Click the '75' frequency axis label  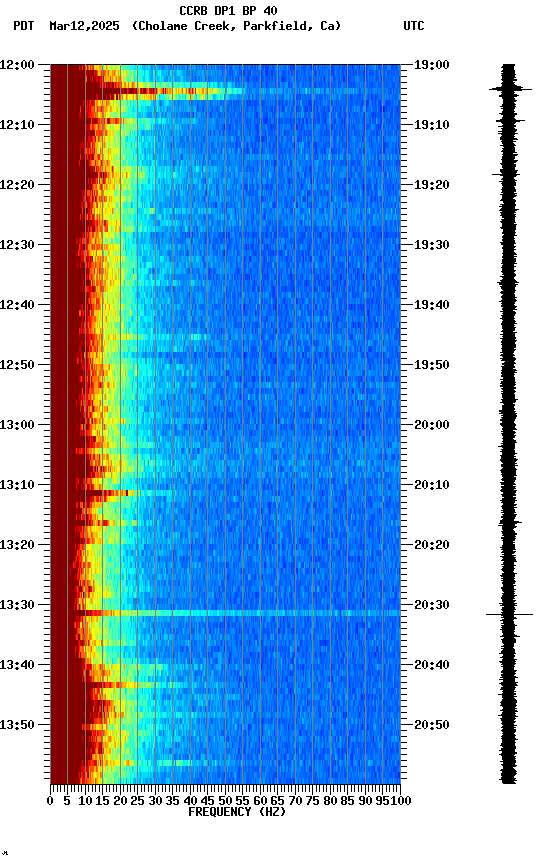point(312,801)
